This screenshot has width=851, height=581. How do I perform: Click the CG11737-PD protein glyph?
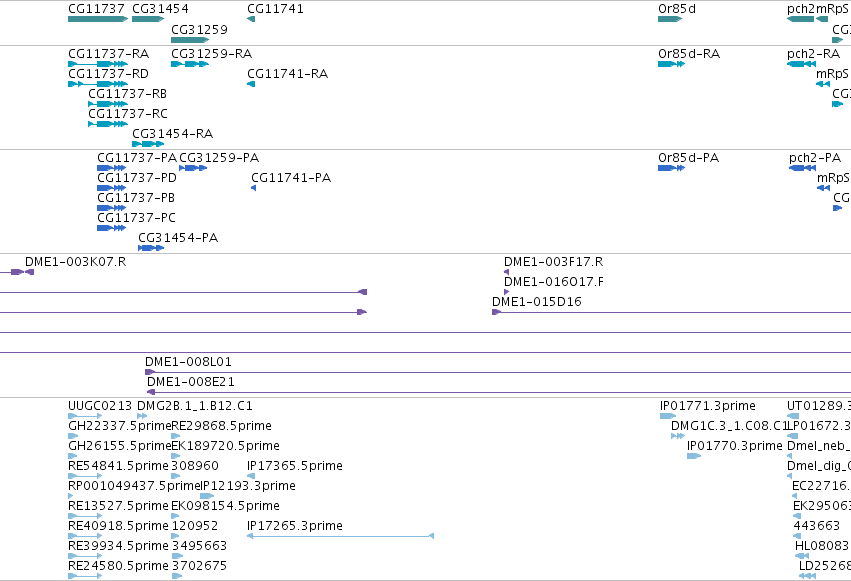pos(112,188)
